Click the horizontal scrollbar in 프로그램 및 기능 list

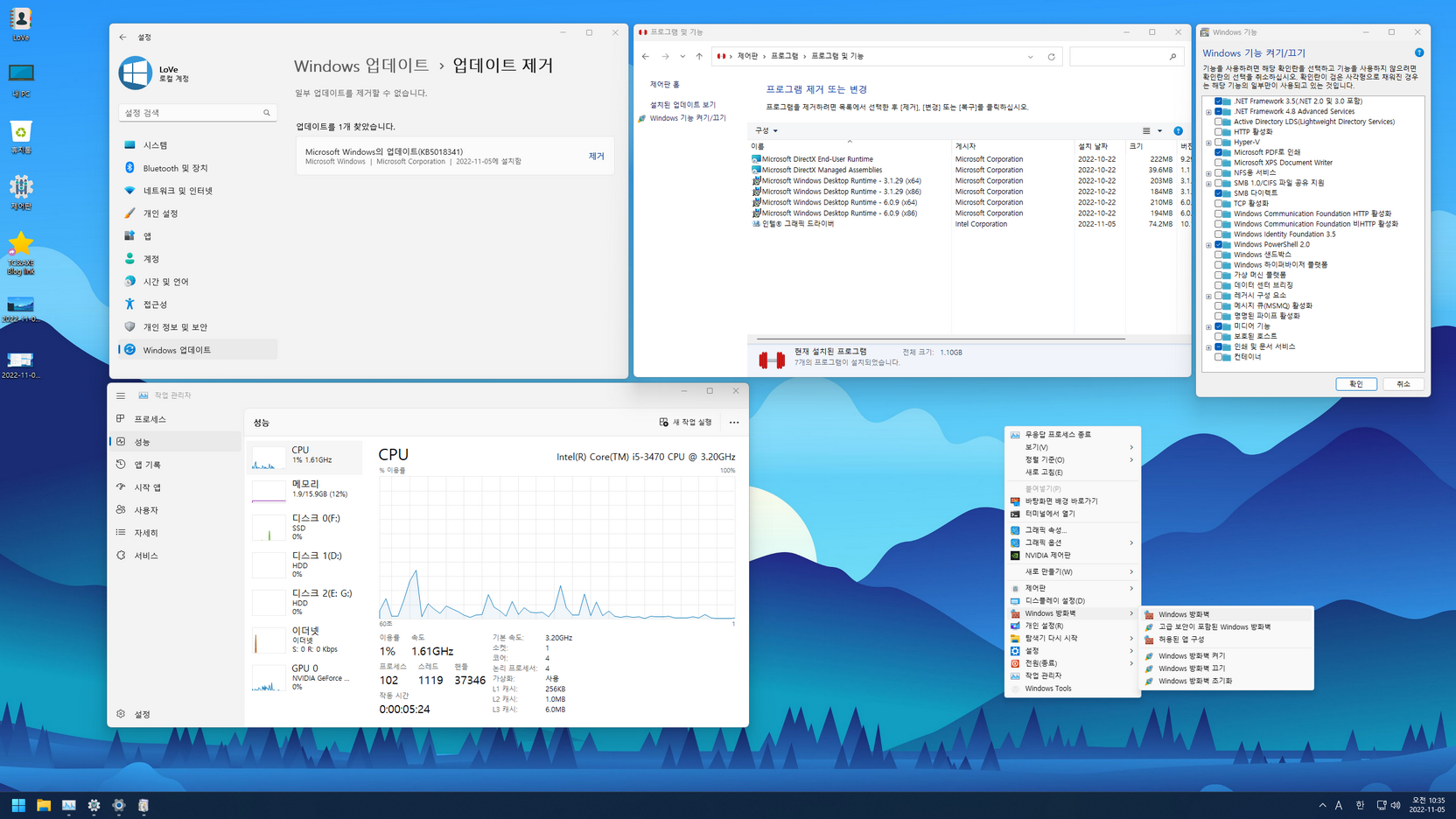coord(941,339)
